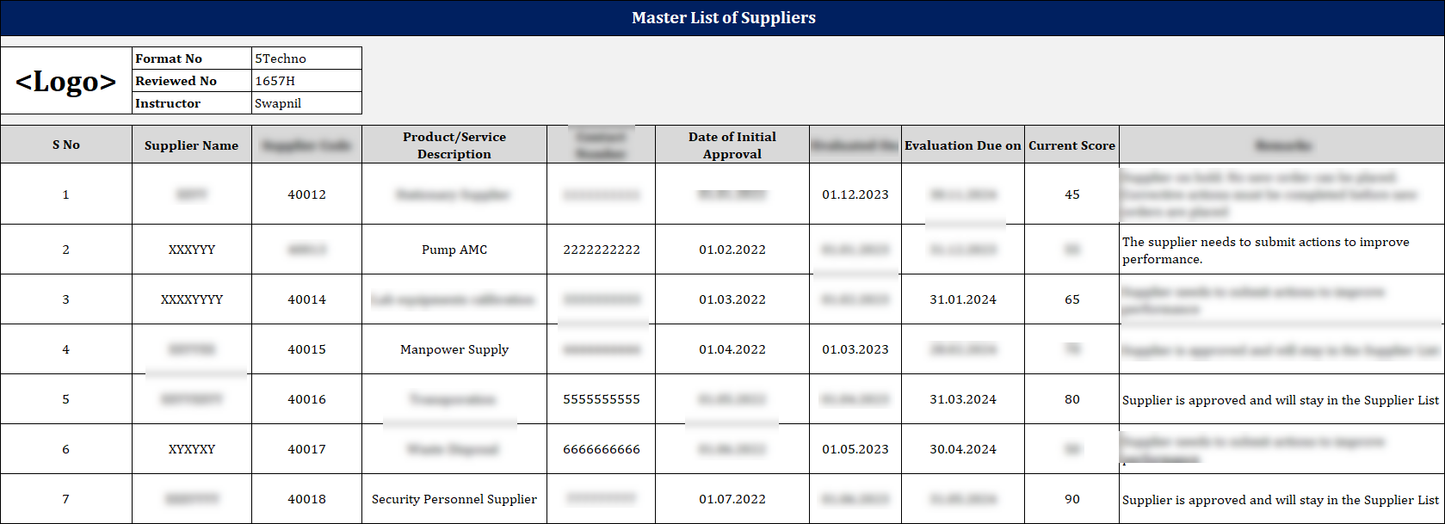Screen dimensions: 1445x524
Task: Click the Current Score column header
Action: pos(1071,145)
